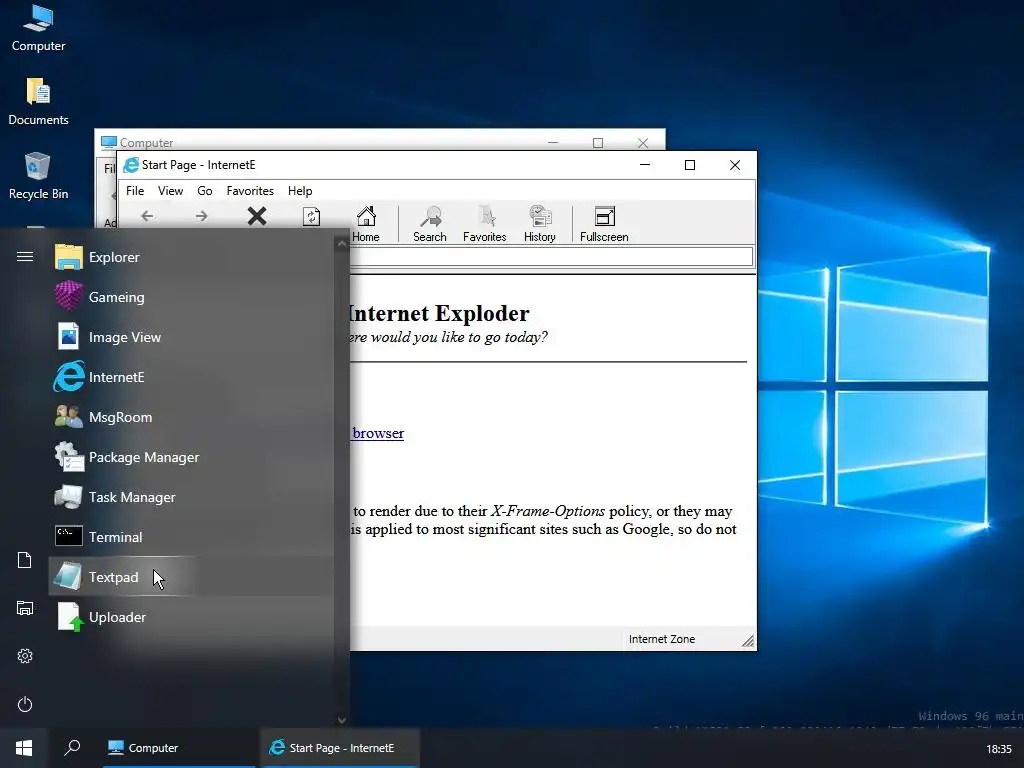This screenshot has height=768, width=1024.
Task: Follow the browser hyperlink
Action: (378, 433)
